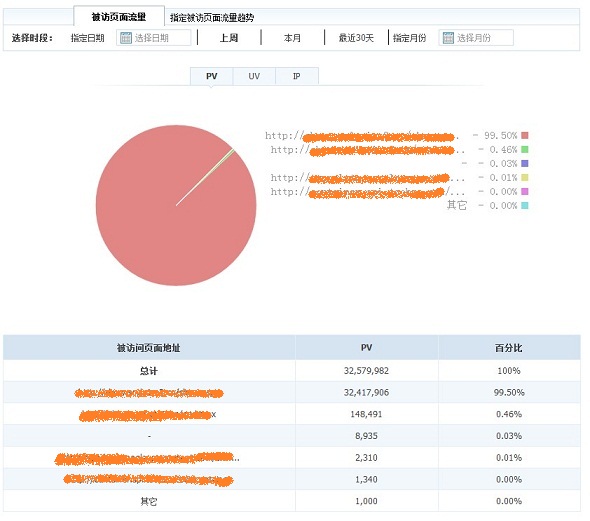Click the calendar icon in 选择月份 field
Screen dimensions: 590x521
pos(448,38)
